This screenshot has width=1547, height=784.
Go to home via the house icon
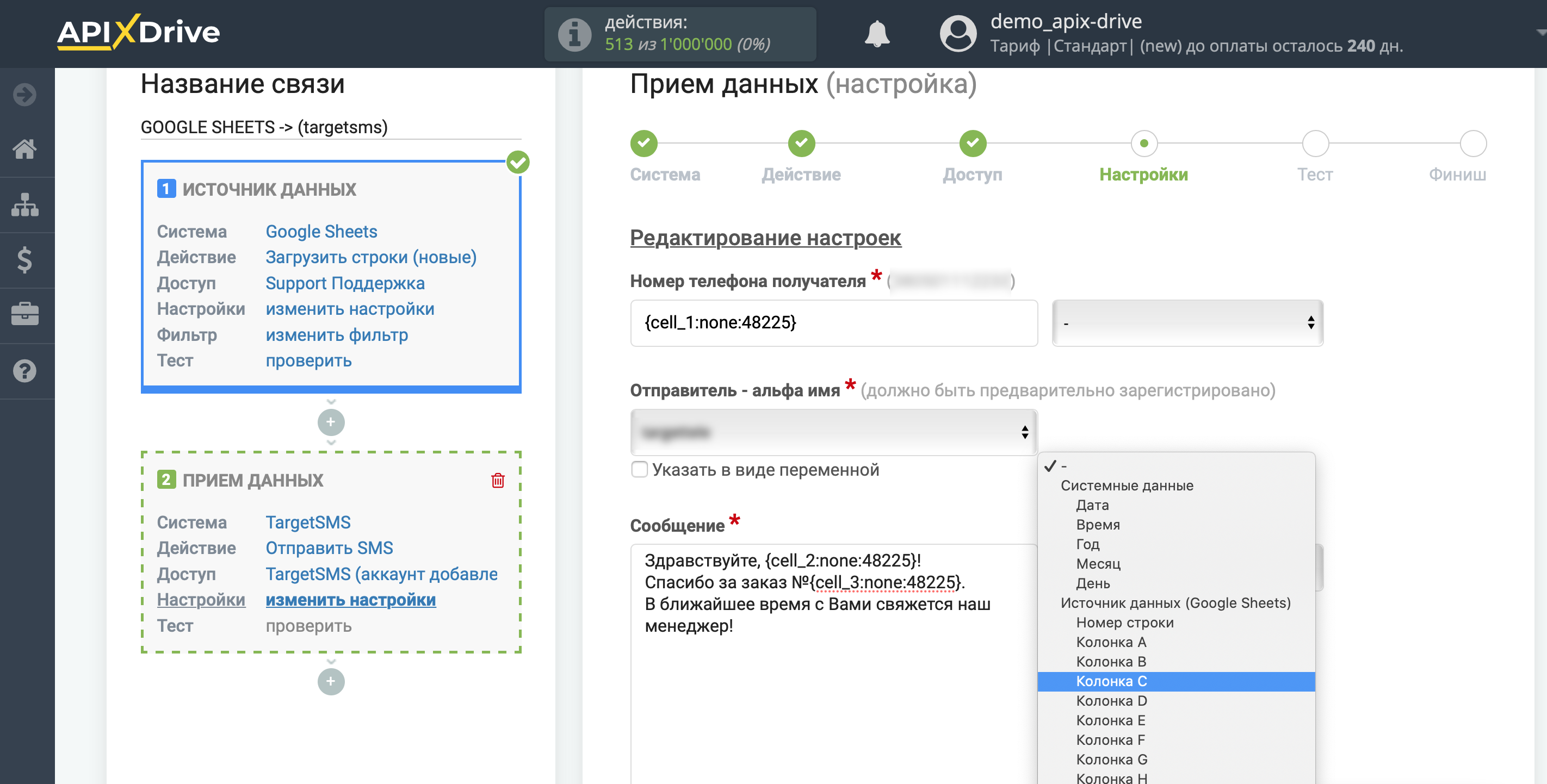24,150
